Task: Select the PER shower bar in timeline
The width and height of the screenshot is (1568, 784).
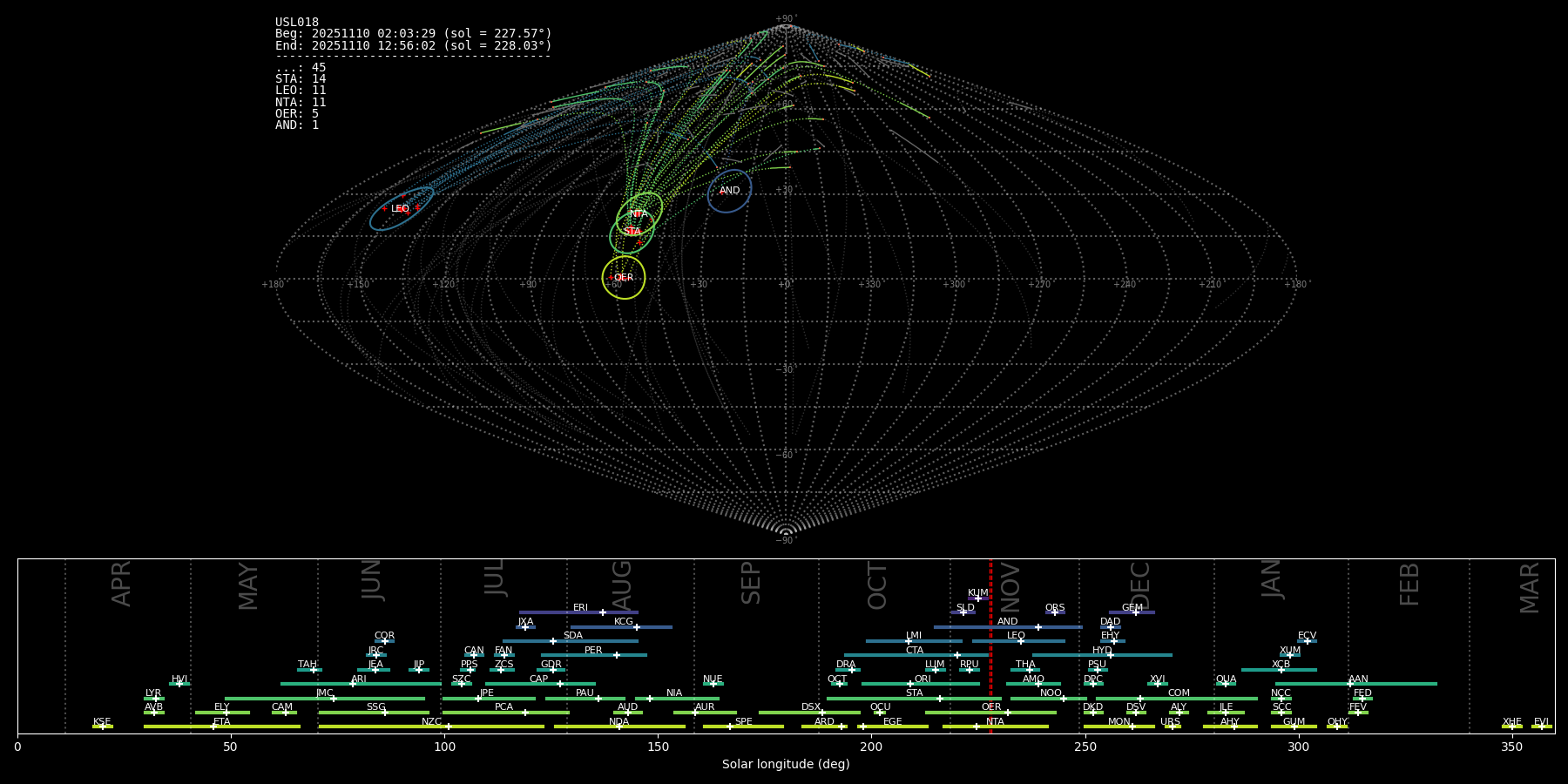Action: click(593, 655)
